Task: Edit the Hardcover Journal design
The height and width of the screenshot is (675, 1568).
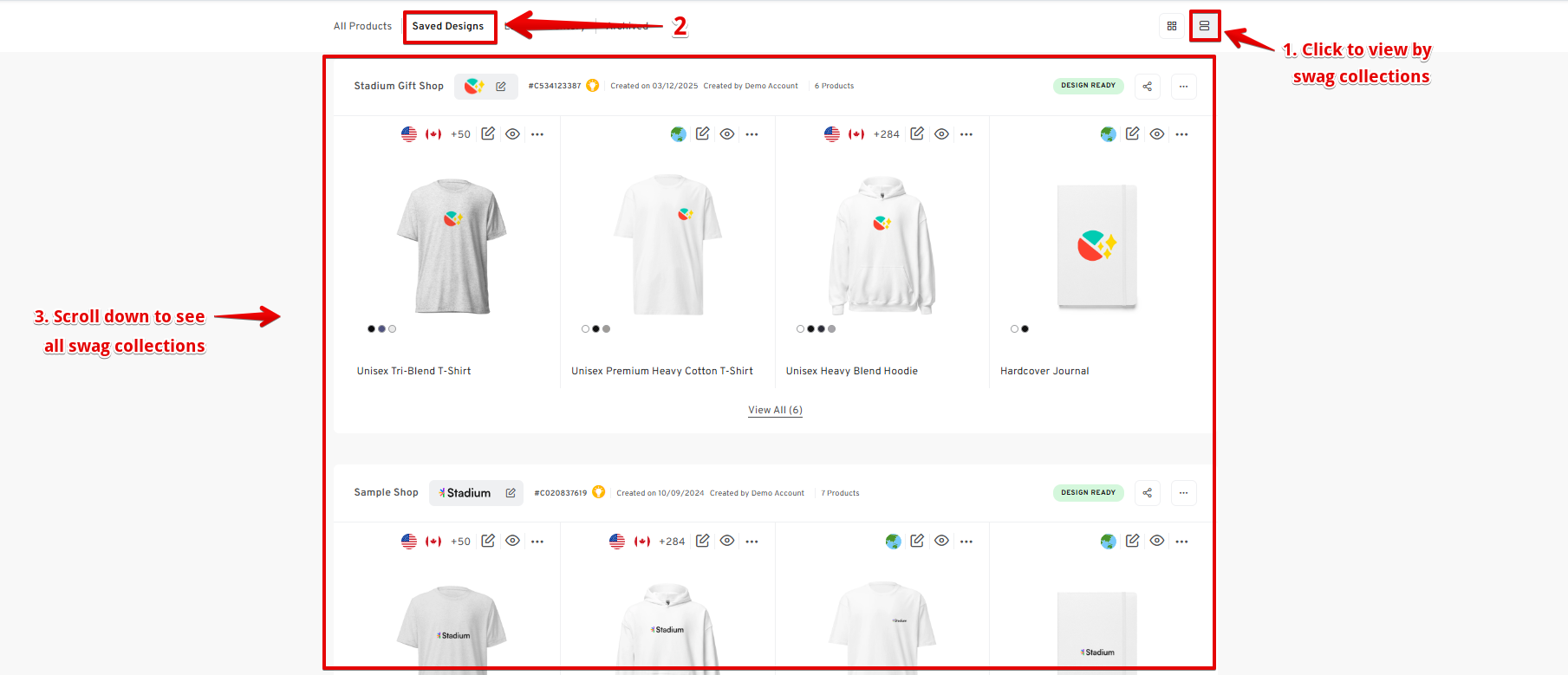Action: click(x=1132, y=133)
